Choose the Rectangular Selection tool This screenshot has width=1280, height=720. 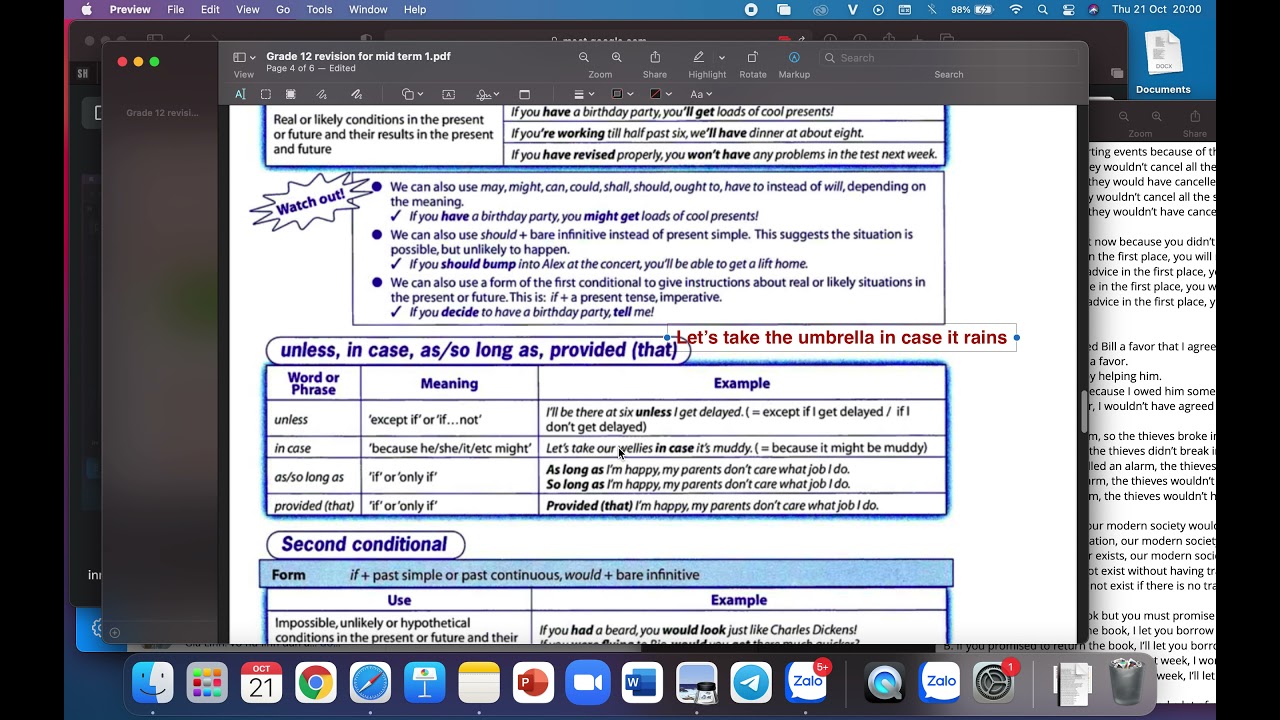(266, 94)
